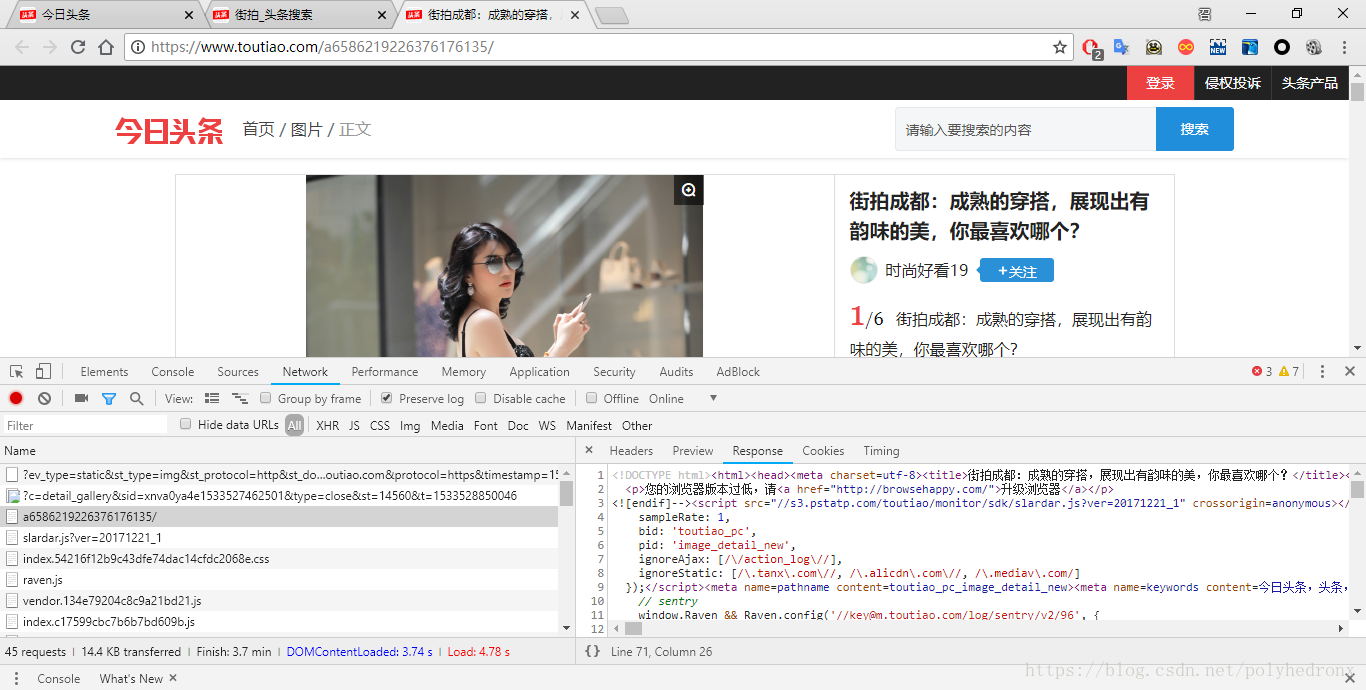Click the URL address bar
The height and width of the screenshot is (690, 1366).
(x=597, y=47)
